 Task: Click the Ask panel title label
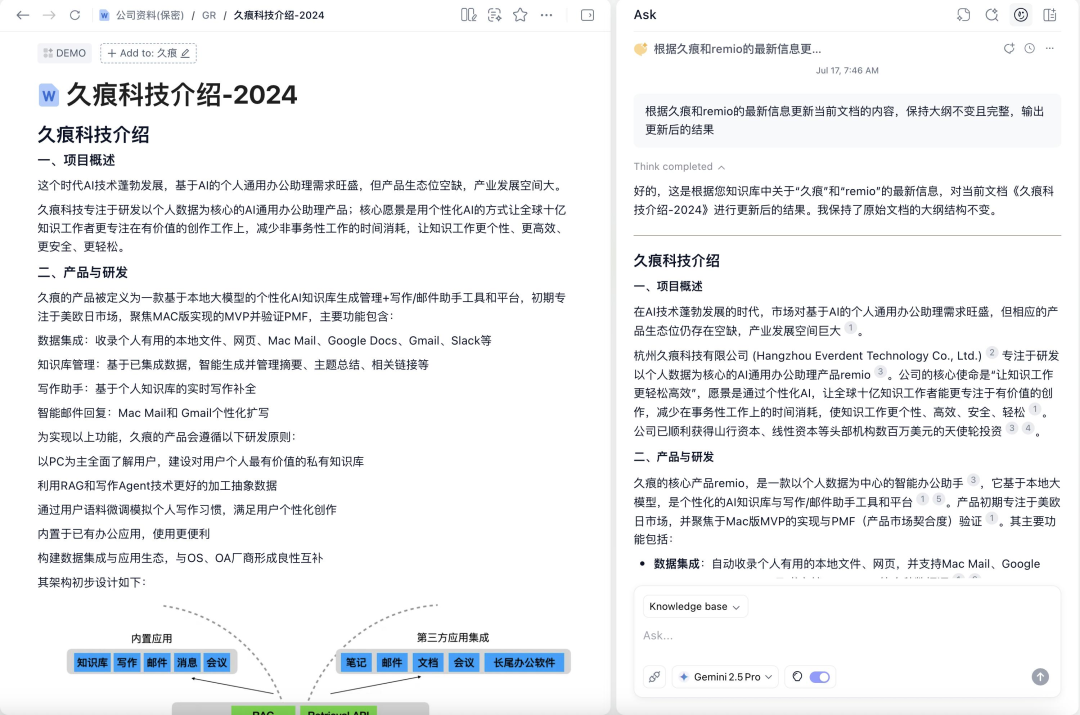[x=645, y=15]
